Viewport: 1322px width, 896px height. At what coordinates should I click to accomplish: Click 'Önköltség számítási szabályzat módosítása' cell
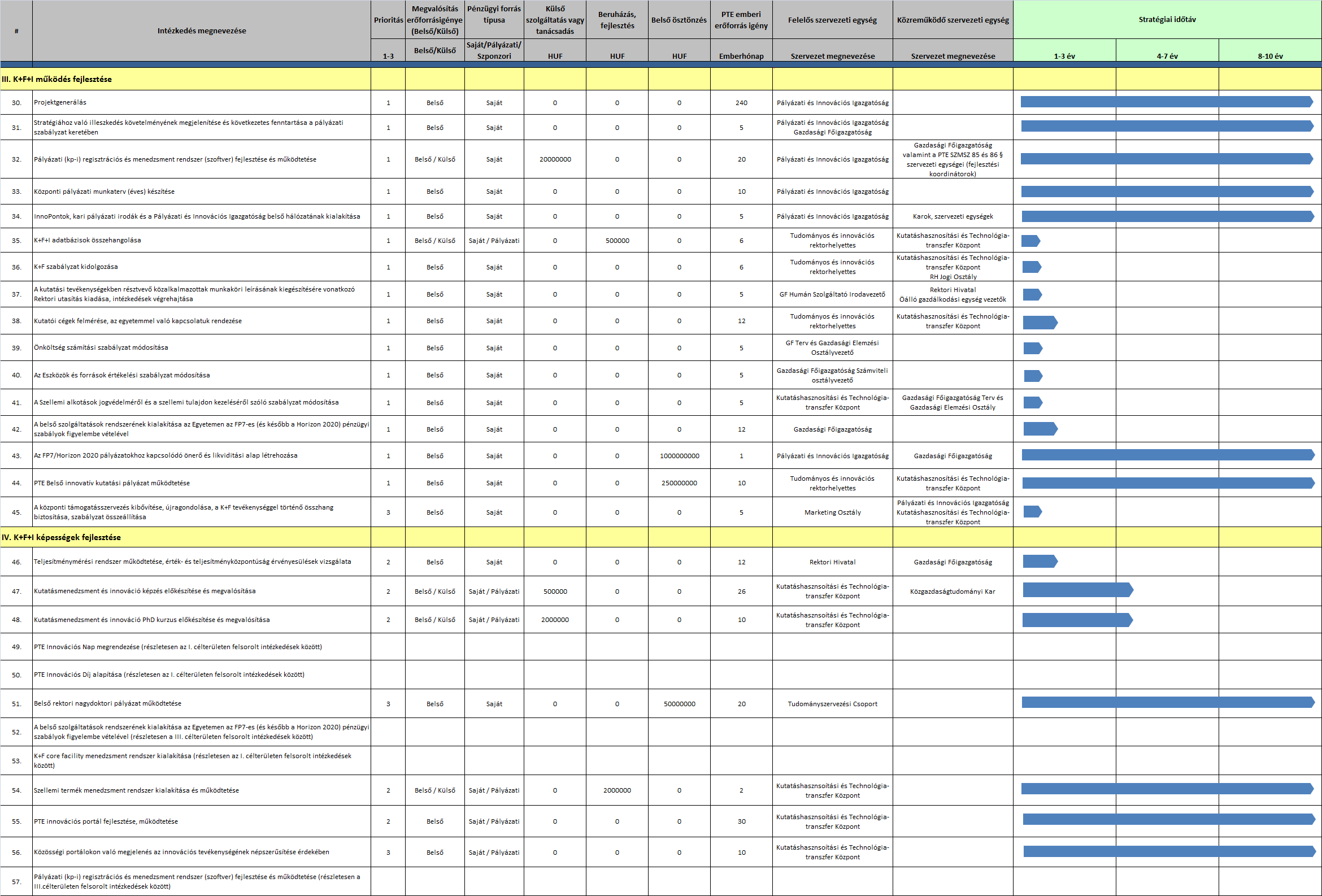pyautogui.click(x=201, y=347)
